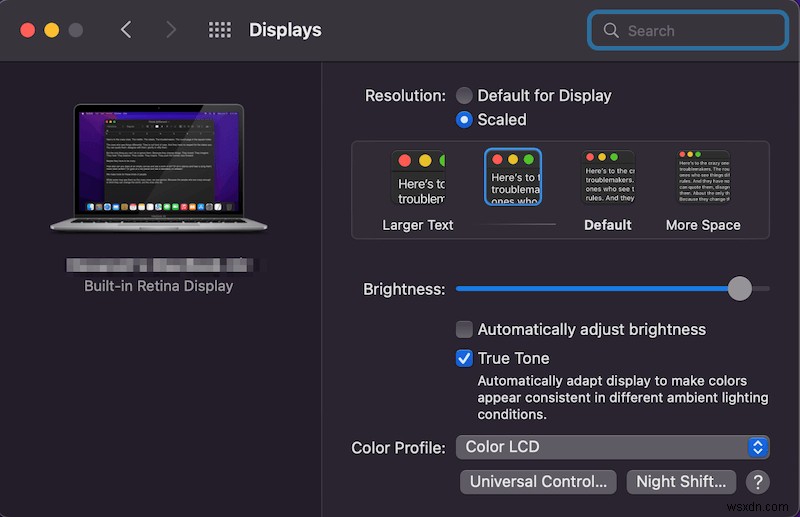Click the MacBook display preview image
The height and width of the screenshot is (517, 800).
click(x=159, y=168)
